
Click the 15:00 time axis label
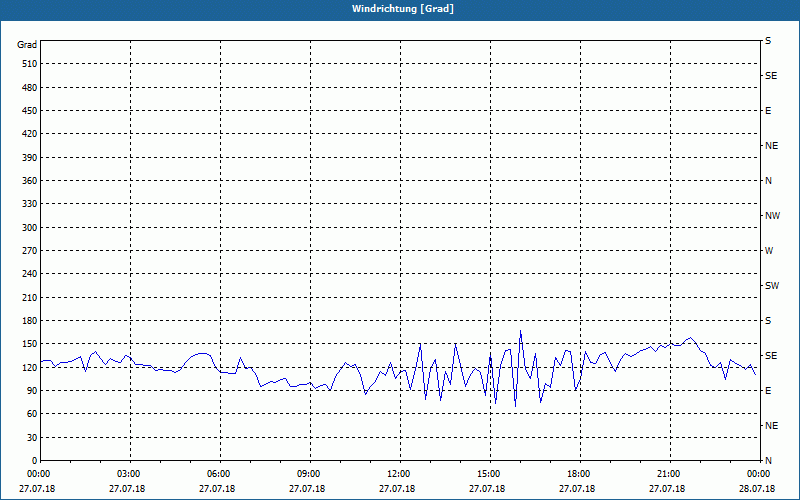(489, 473)
